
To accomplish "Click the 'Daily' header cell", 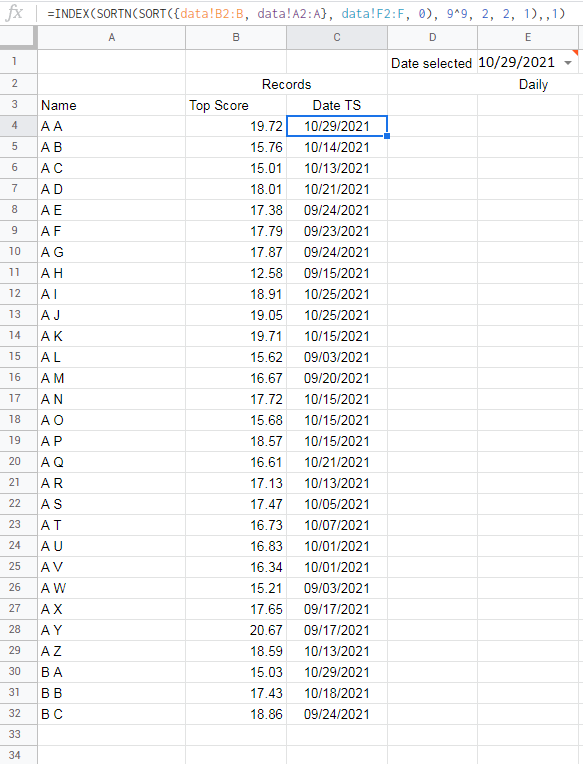I will [533, 84].
